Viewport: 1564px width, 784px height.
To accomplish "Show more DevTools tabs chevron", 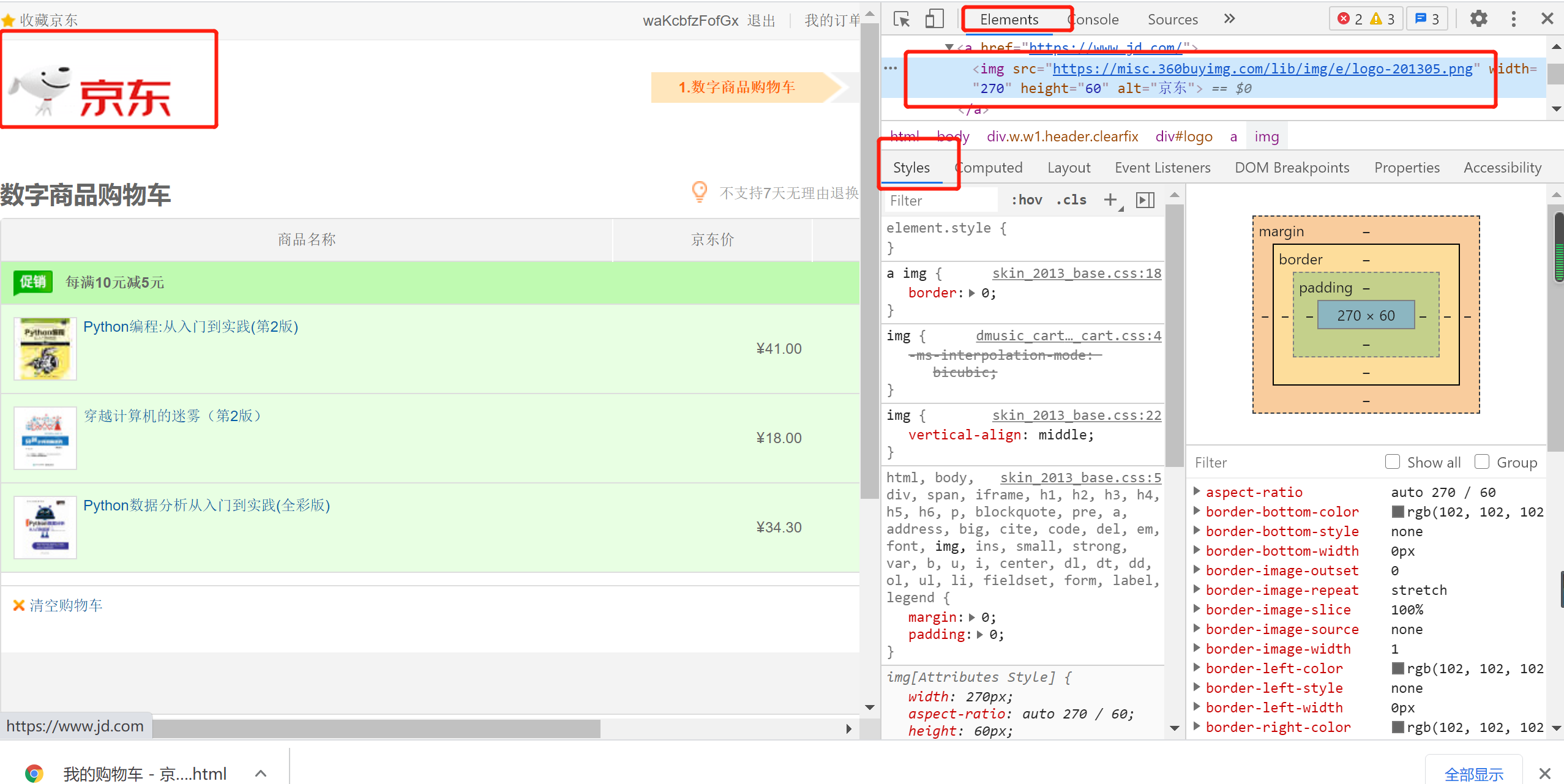I will coord(1229,19).
